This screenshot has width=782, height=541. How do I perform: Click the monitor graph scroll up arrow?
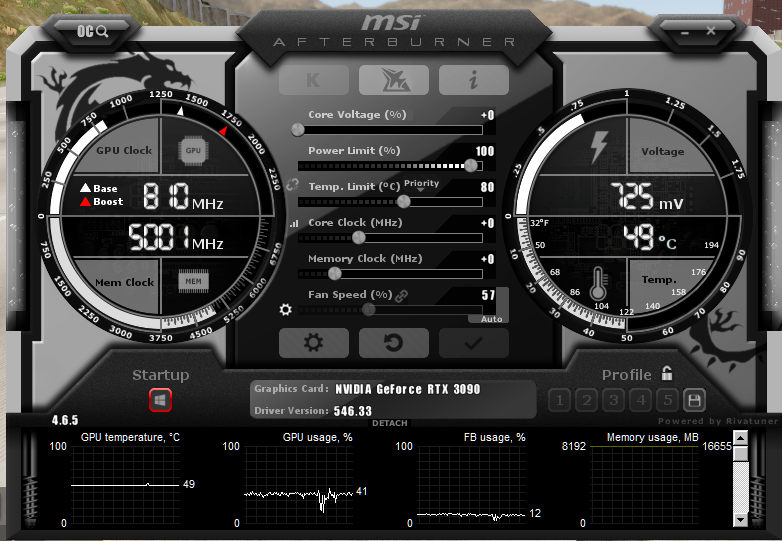[741, 438]
